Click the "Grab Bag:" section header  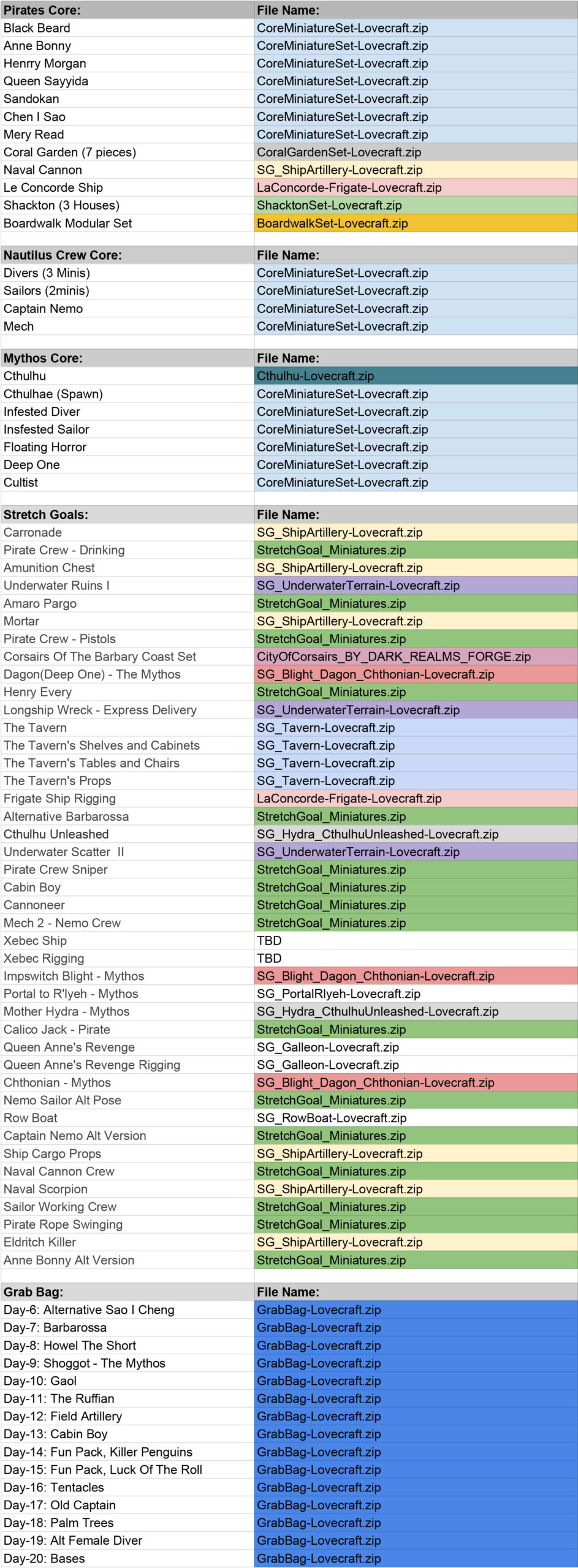(127, 1292)
